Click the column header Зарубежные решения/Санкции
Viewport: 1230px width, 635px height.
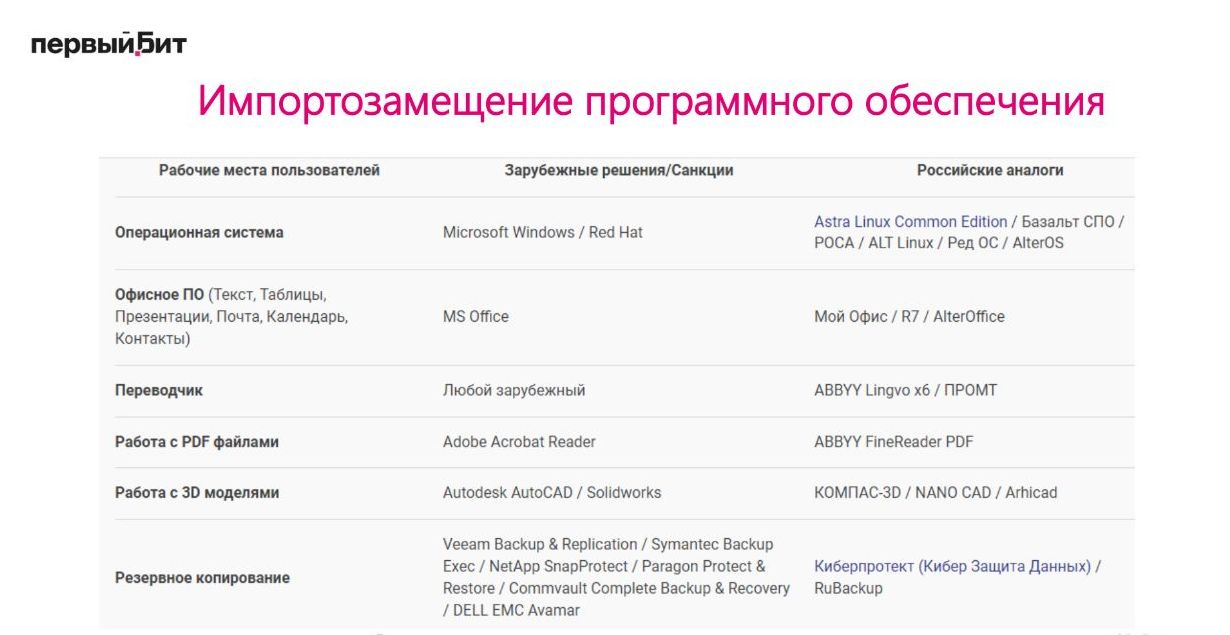point(619,170)
